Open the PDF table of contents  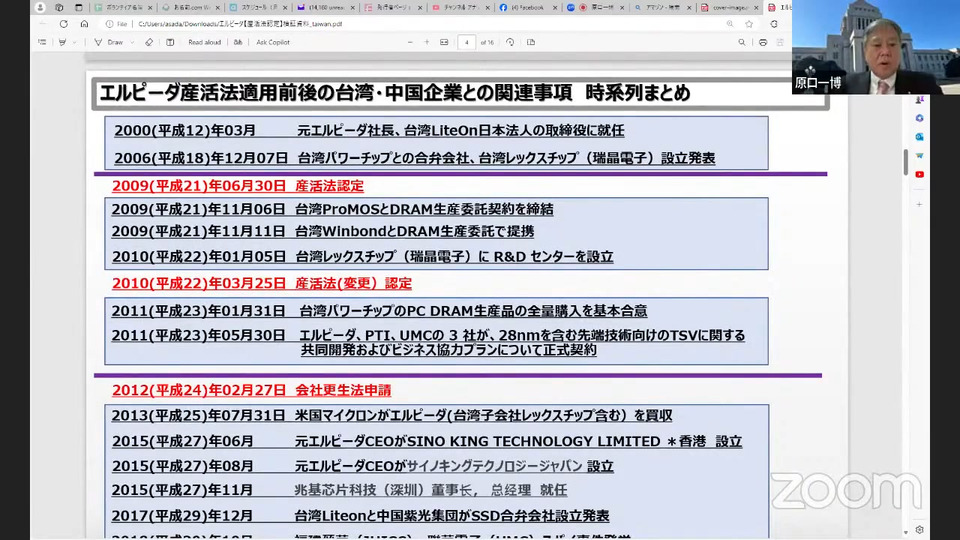point(42,42)
